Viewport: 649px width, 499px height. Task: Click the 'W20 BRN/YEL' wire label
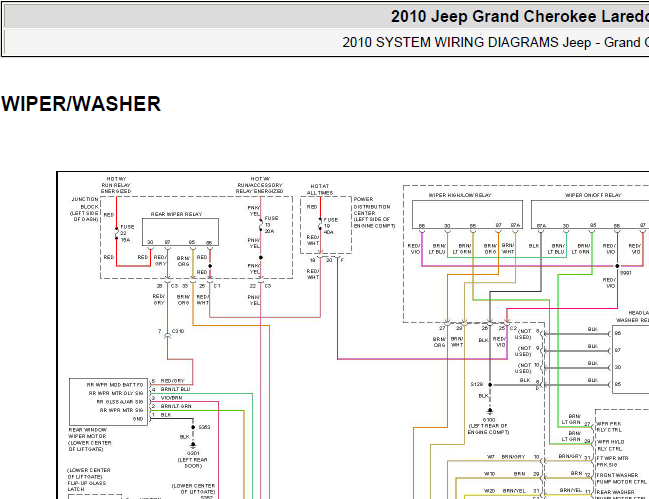pos(505,491)
